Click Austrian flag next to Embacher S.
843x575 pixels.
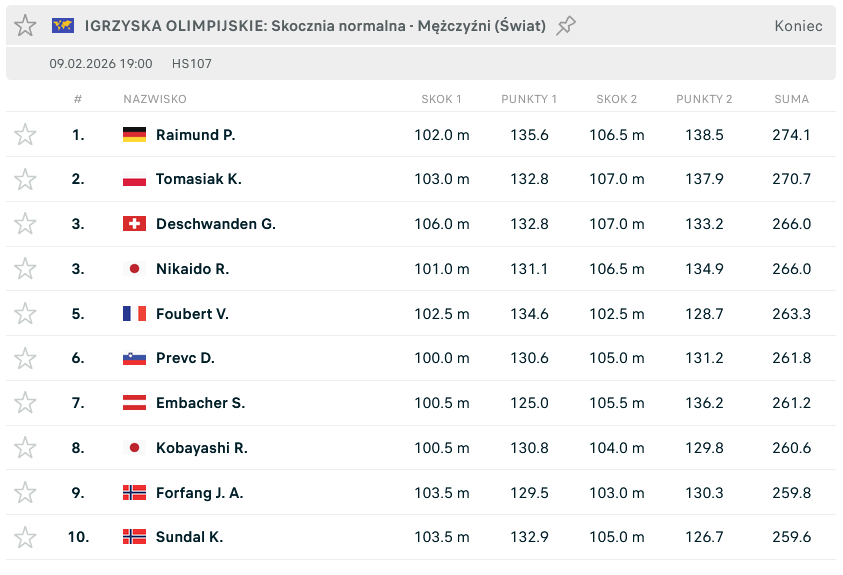point(134,403)
